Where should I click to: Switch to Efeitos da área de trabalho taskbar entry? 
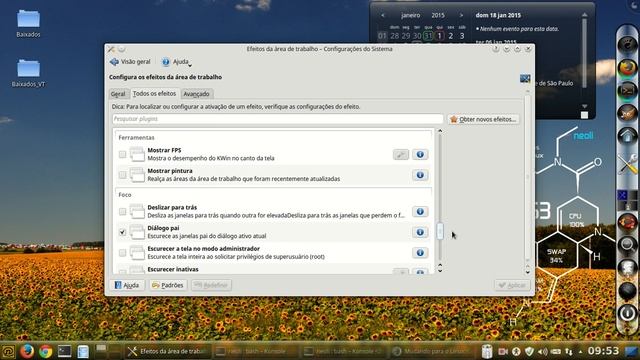[167, 351]
